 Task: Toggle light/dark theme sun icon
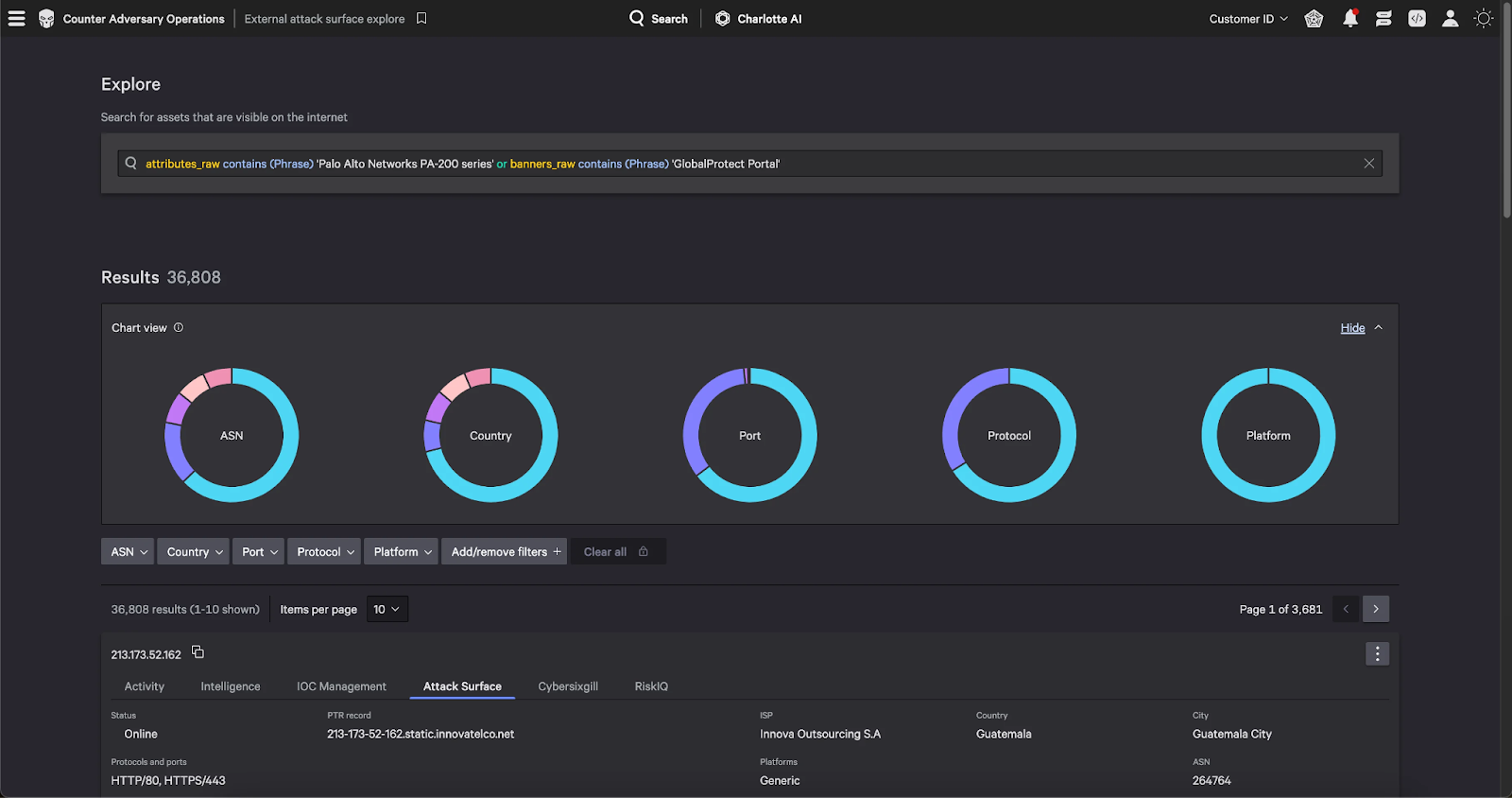point(1484,19)
